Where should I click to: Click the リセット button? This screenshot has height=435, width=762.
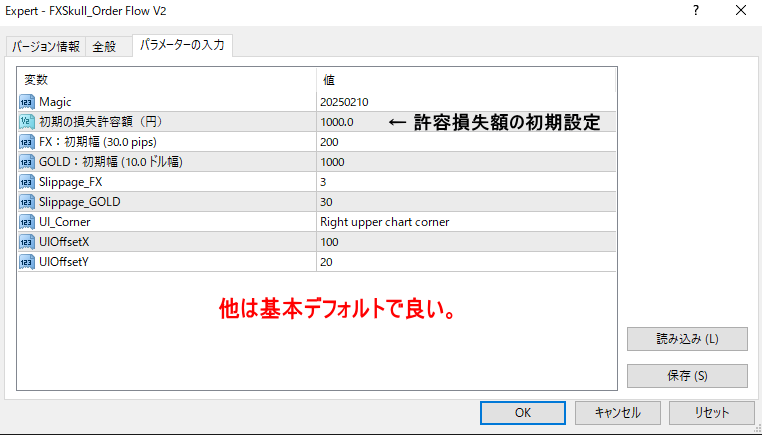tap(711, 412)
